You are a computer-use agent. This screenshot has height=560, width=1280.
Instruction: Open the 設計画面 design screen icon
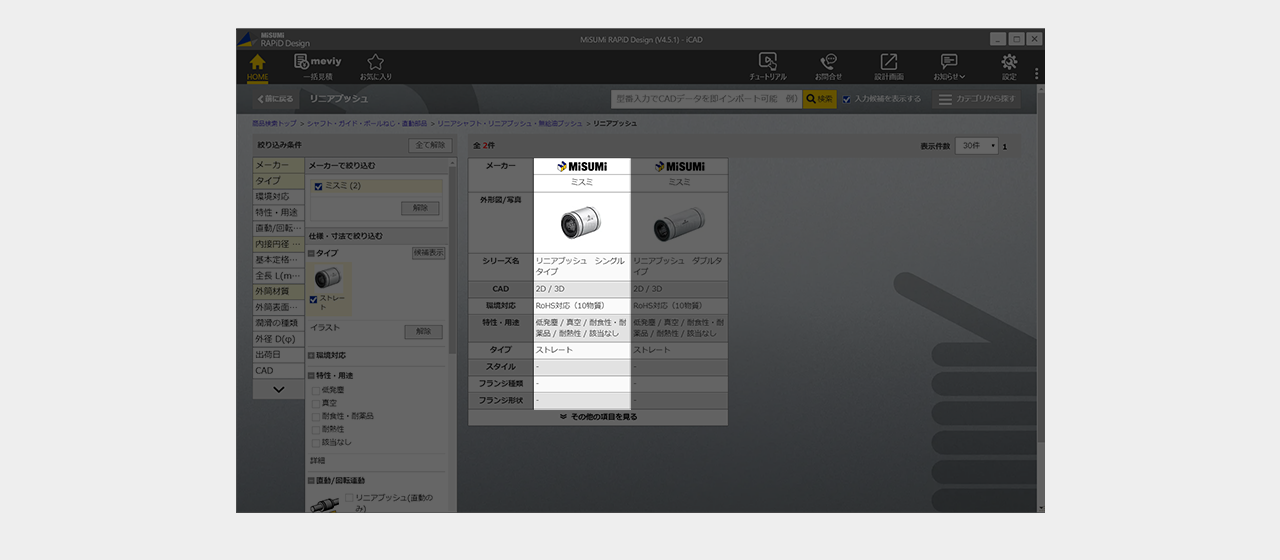888,66
